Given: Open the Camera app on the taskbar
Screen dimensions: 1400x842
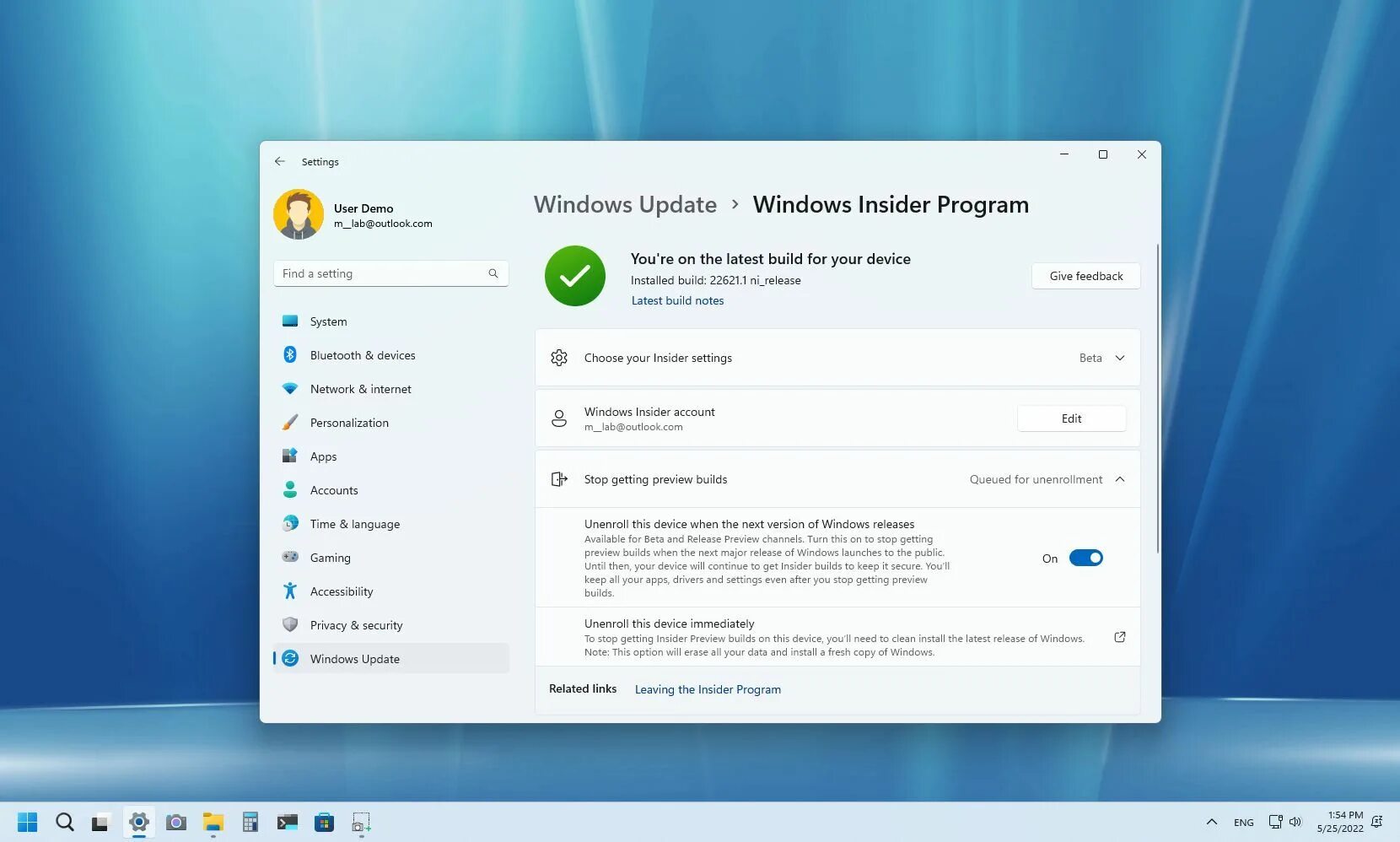Looking at the screenshot, I should coord(176,822).
